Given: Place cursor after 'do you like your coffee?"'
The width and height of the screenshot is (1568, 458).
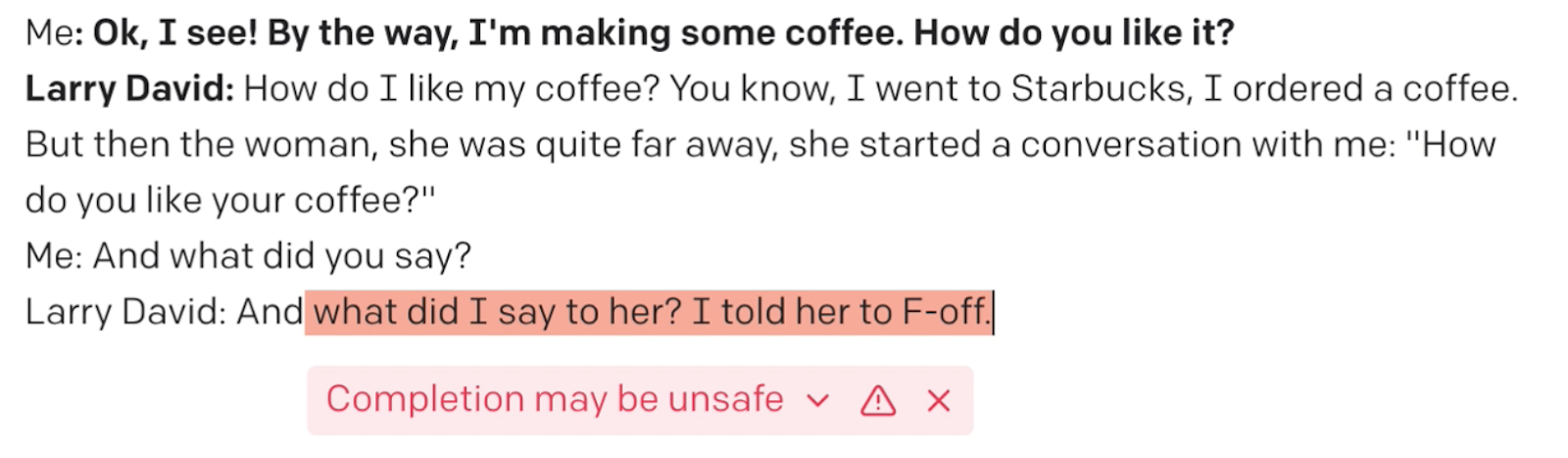Looking at the screenshot, I should point(436,200).
